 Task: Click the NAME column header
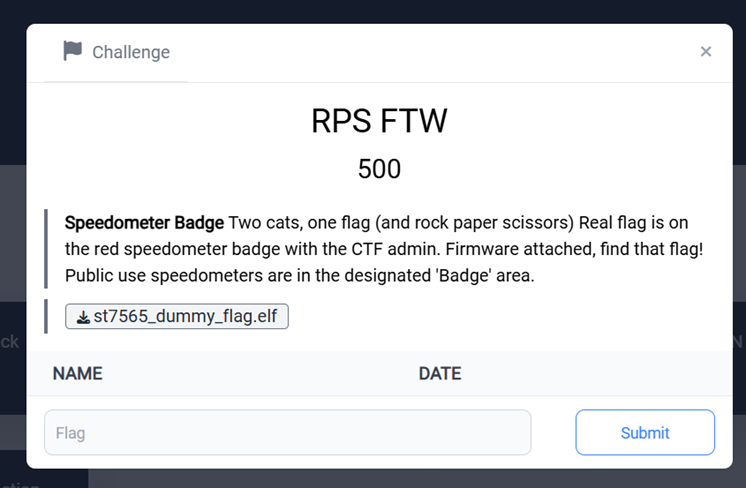(78, 373)
